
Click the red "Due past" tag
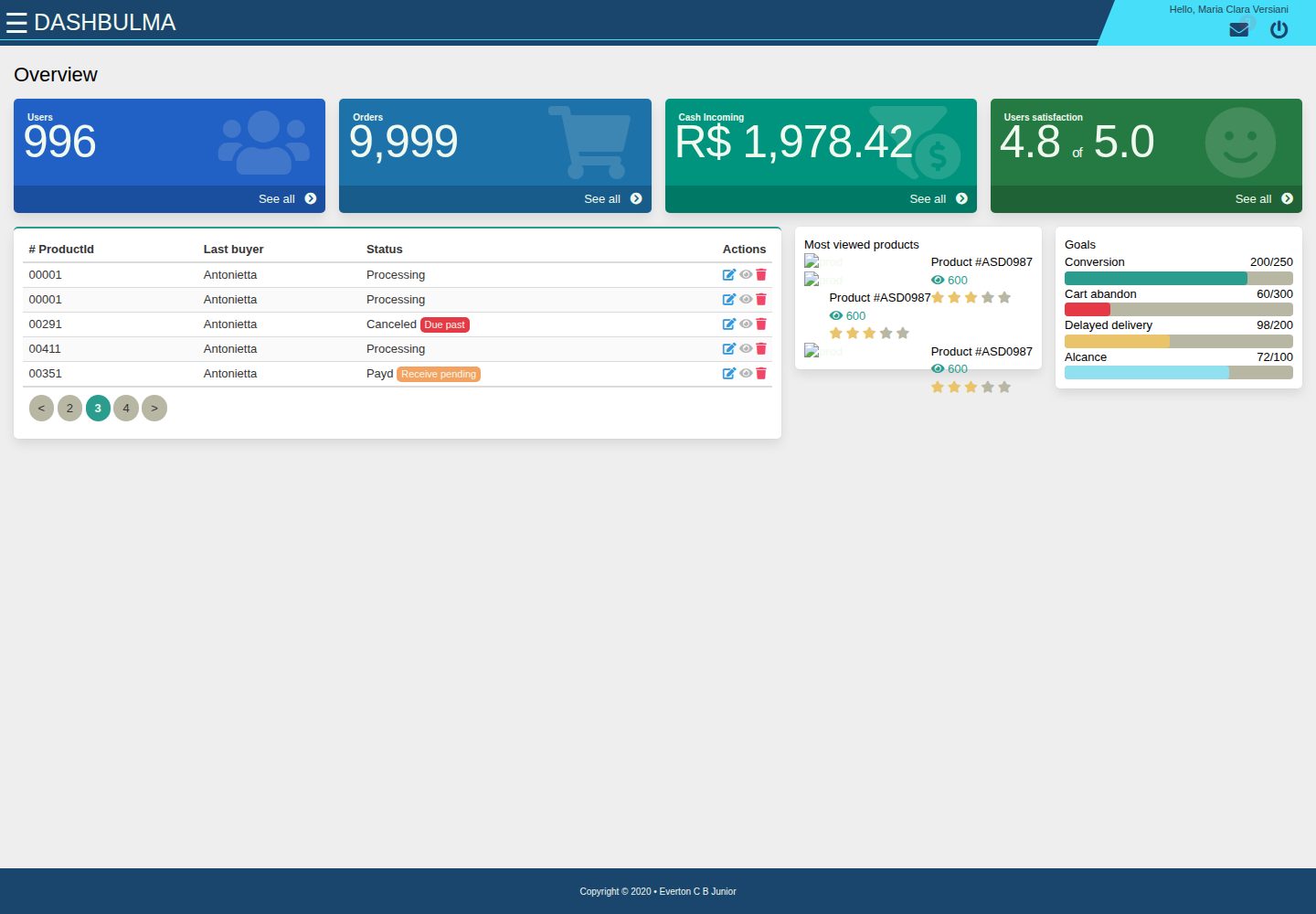tap(445, 324)
